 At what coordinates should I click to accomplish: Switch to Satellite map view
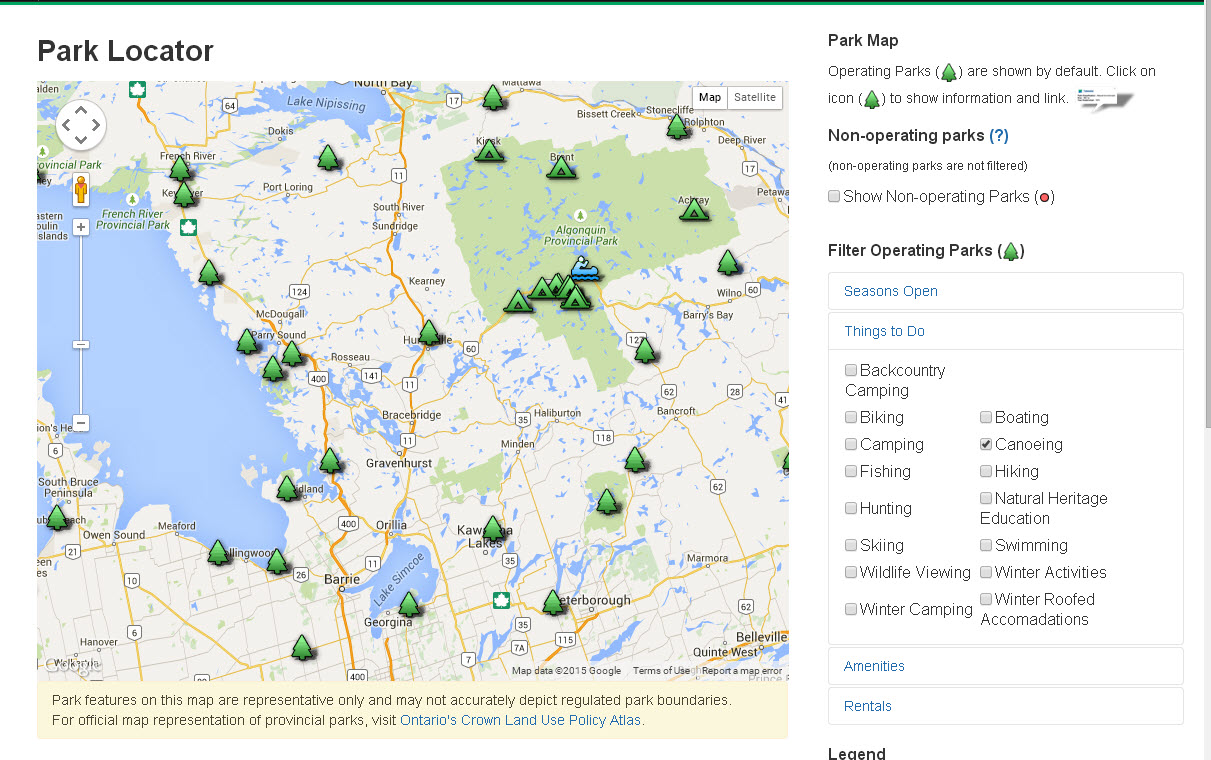pyautogui.click(x=754, y=97)
